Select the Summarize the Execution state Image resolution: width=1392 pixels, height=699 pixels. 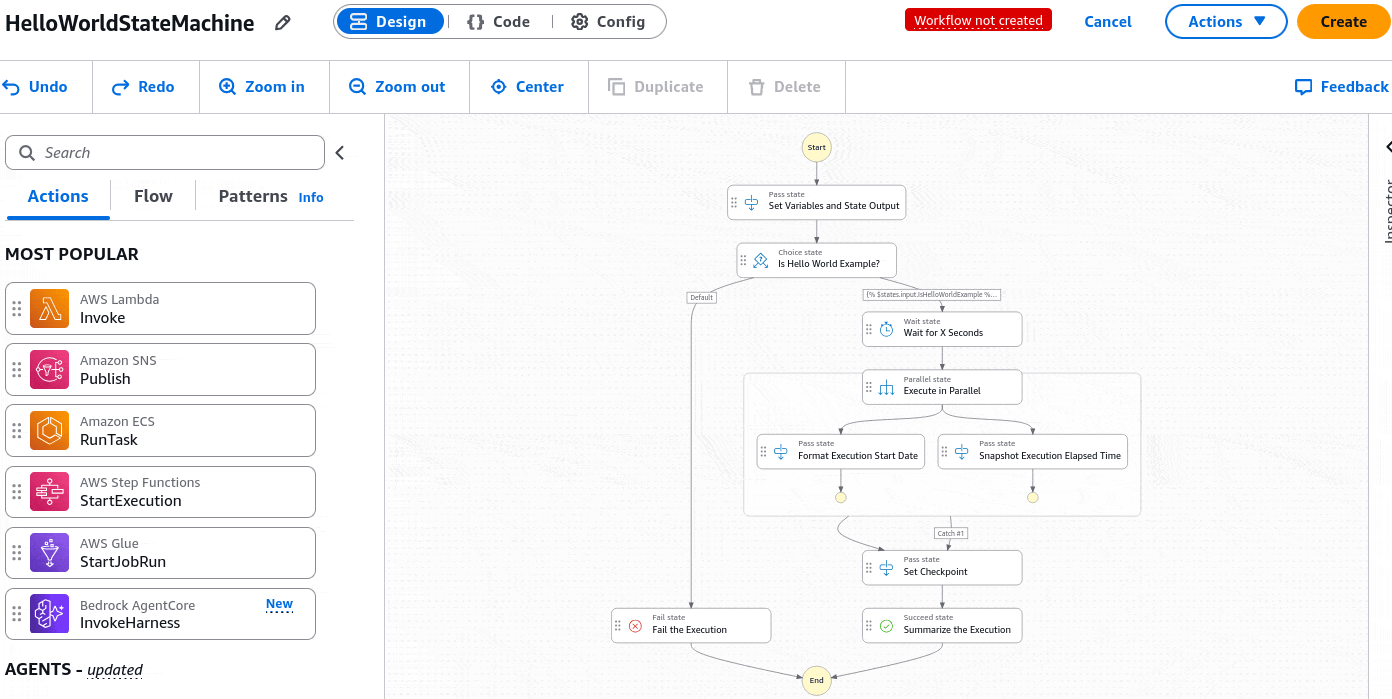942,626
